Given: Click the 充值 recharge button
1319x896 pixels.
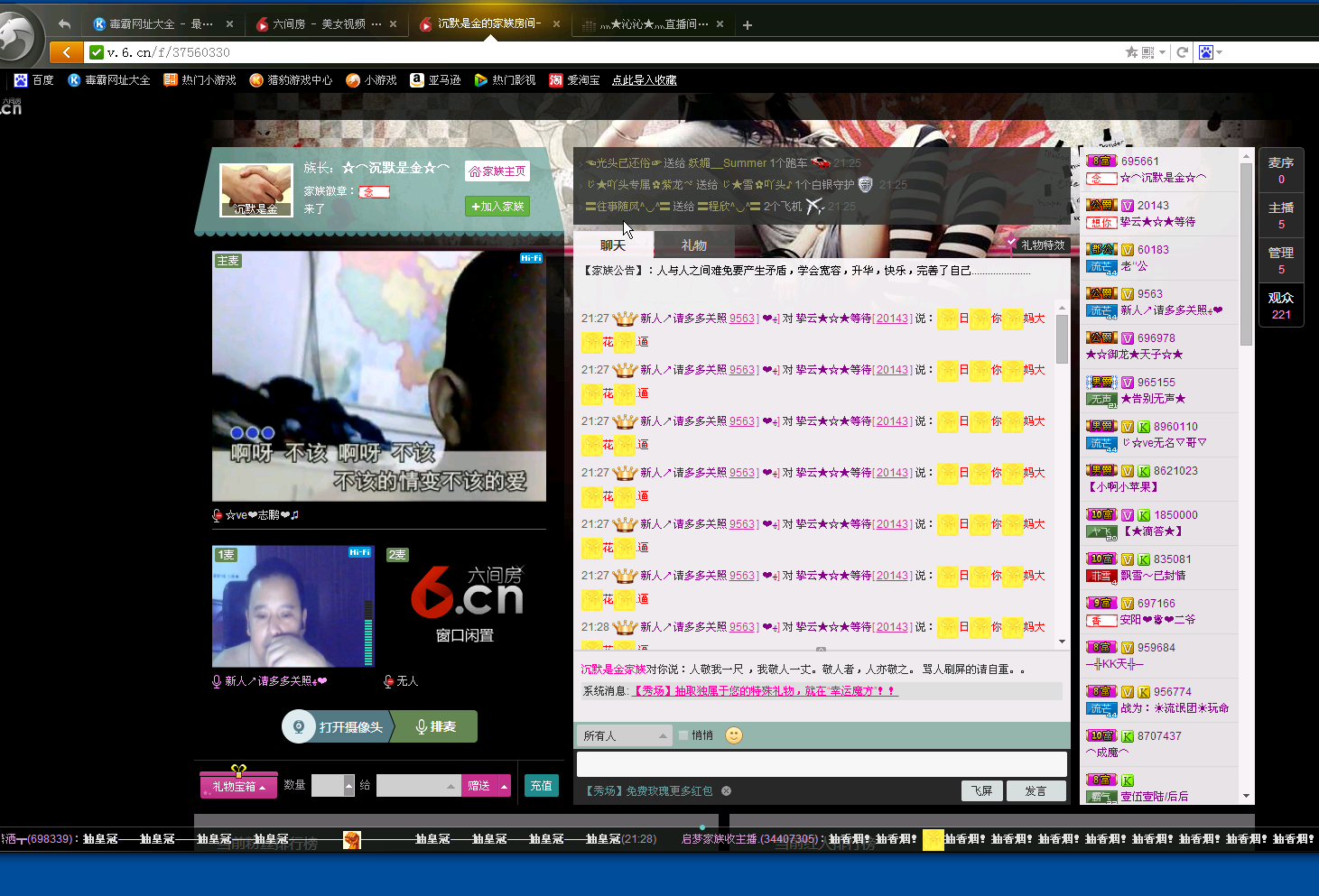Looking at the screenshot, I should pos(541,786).
